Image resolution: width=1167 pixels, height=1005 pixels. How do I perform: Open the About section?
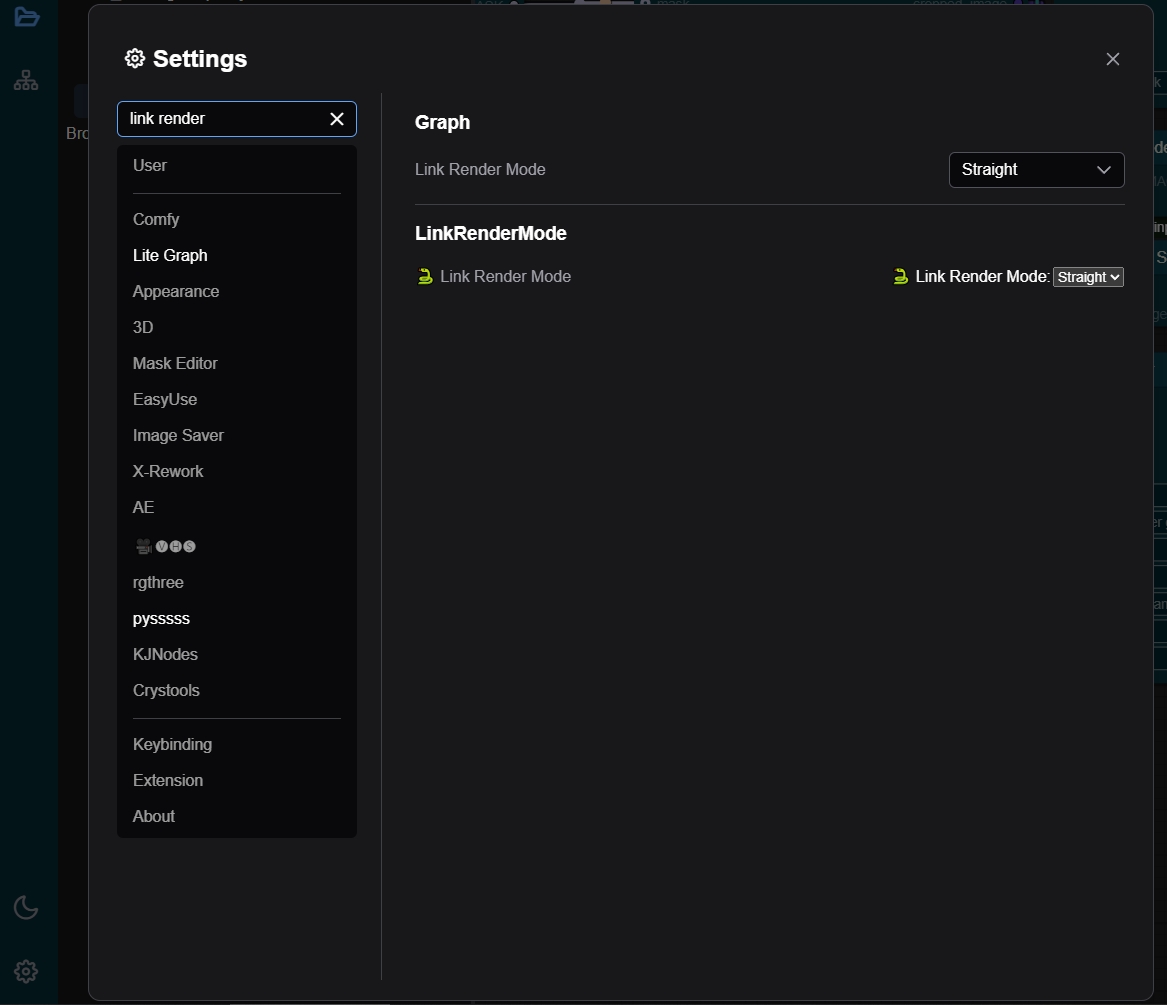pos(237,817)
